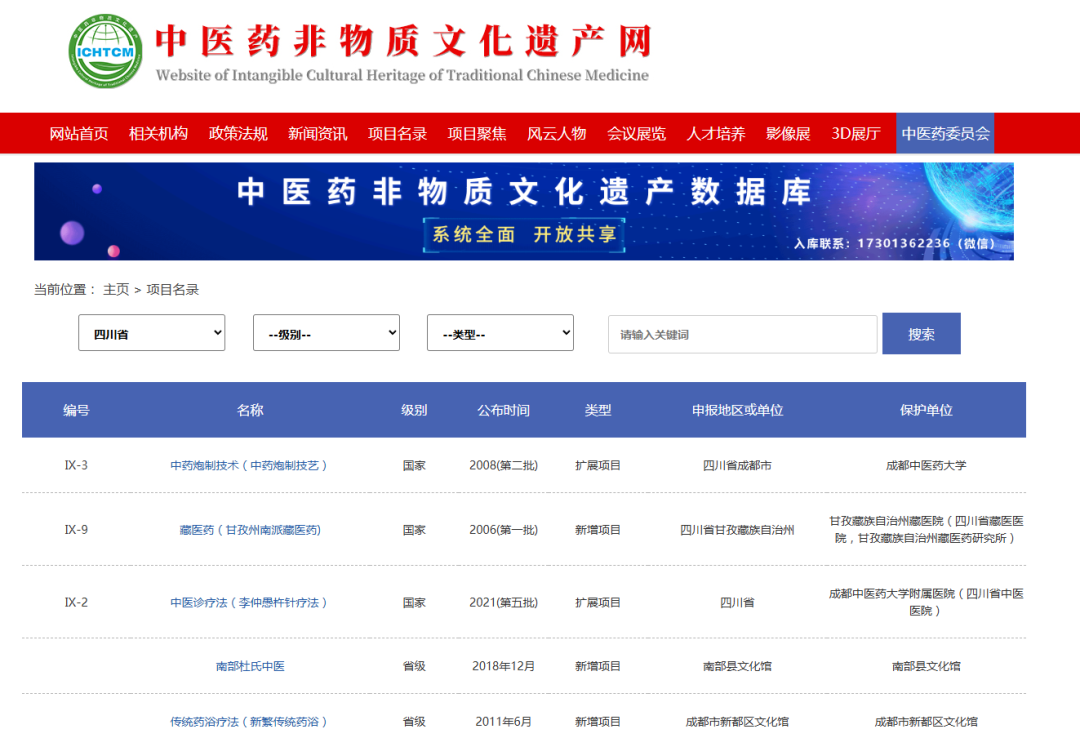Open 中药炮制技术（中药炮制技艺）project link

coord(249,466)
